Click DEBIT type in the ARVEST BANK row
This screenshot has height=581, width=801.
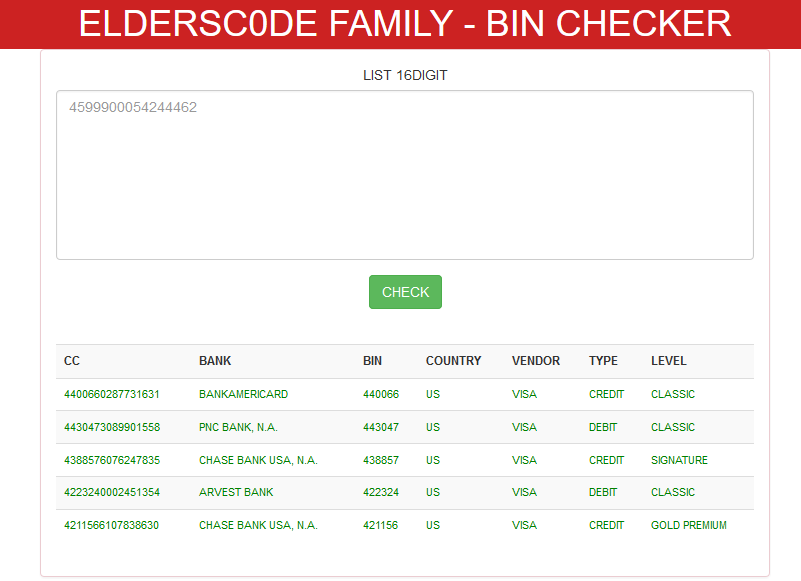(603, 492)
